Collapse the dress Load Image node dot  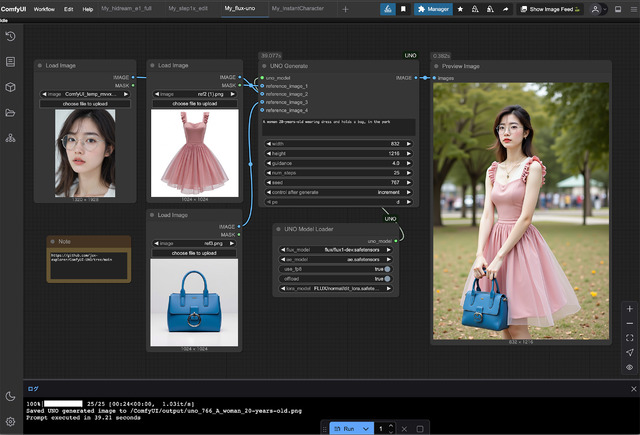pyautogui.click(x=152, y=65)
